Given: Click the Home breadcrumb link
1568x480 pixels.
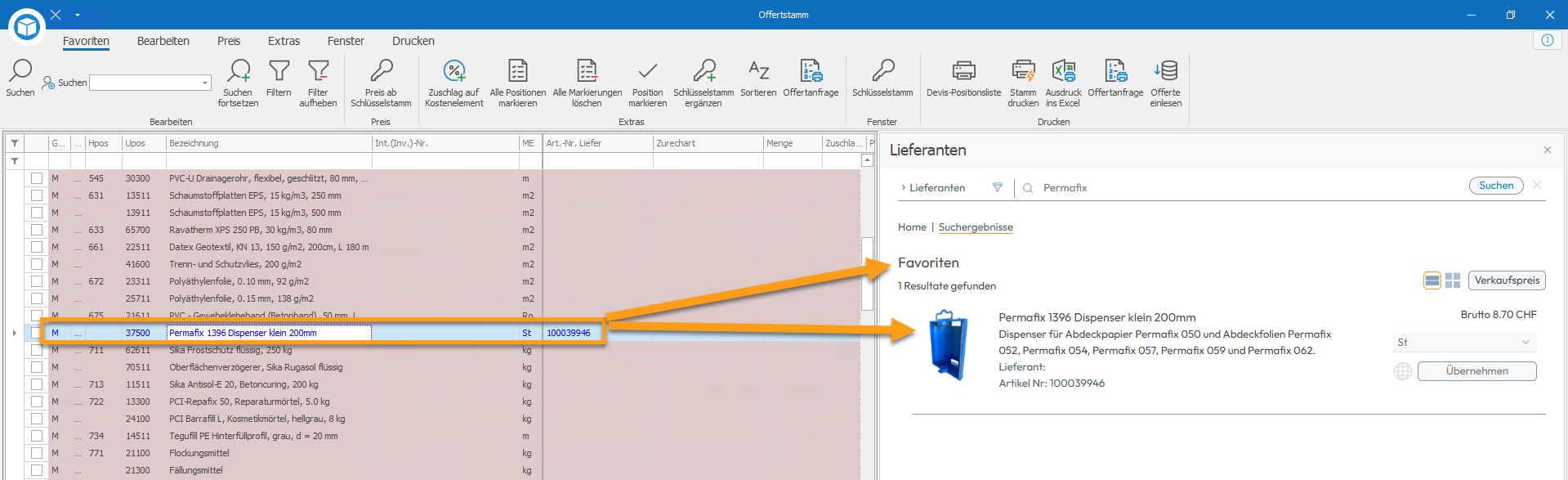Looking at the screenshot, I should [912, 227].
